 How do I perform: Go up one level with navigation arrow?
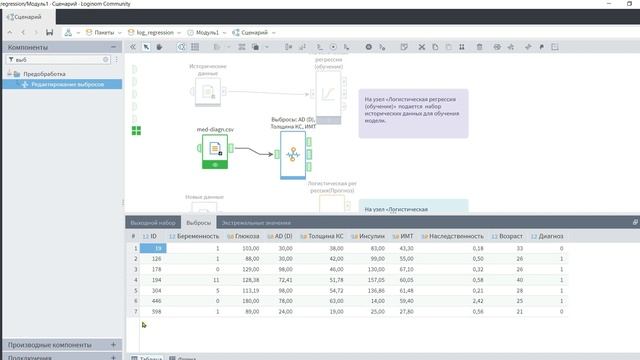click(x=10, y=32)
